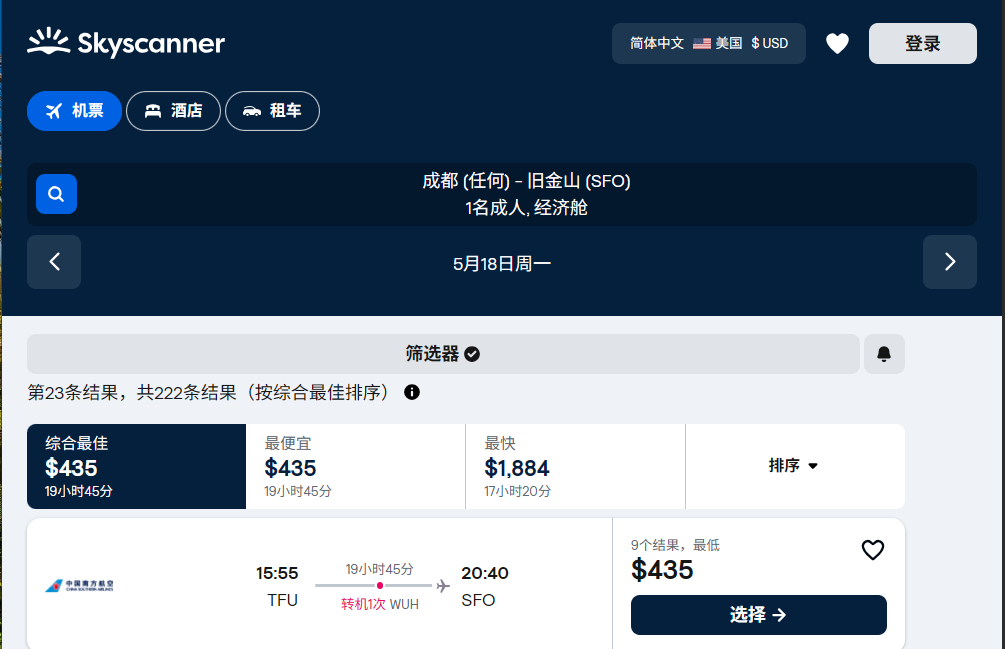Save China Southern flight with heart icon
The width and height of the screenshot is (1005, 649).
click(x=872, y=550)
